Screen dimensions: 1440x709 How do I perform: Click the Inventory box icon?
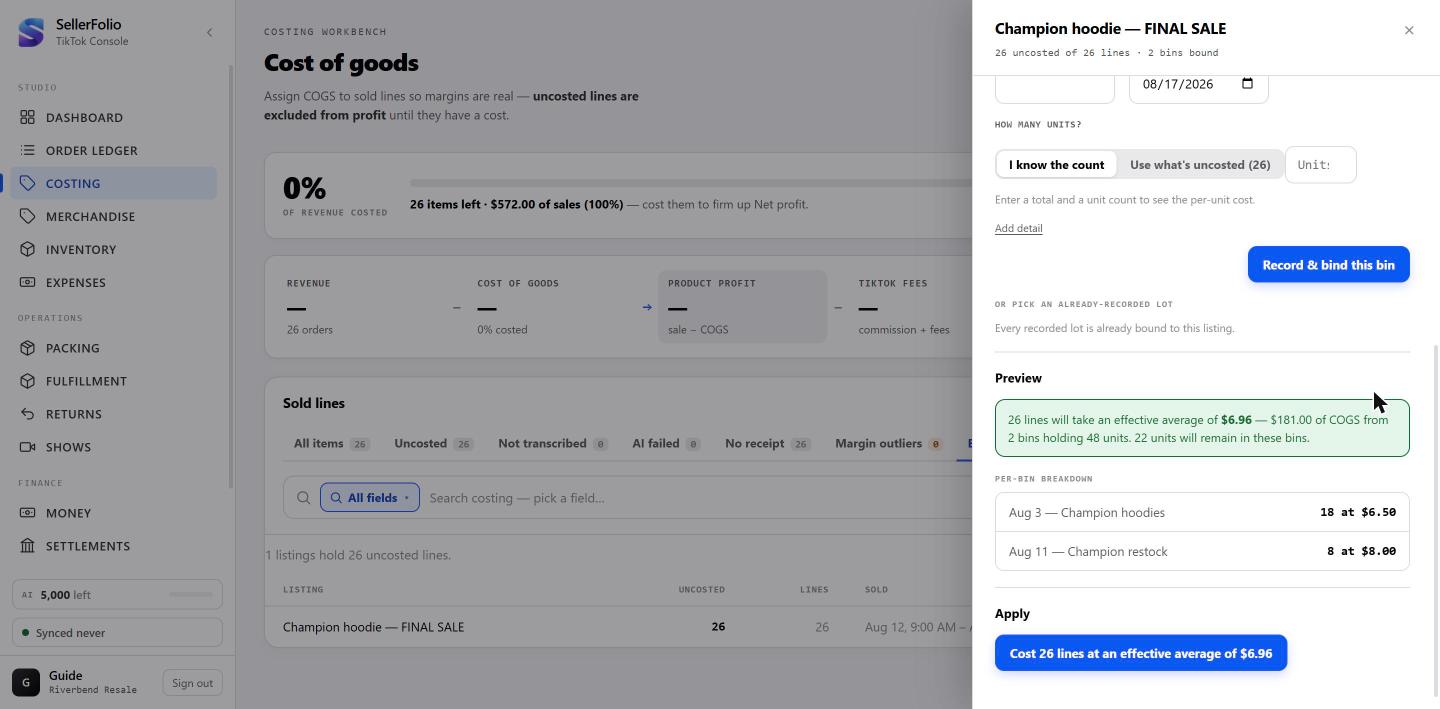pos(27,249)
